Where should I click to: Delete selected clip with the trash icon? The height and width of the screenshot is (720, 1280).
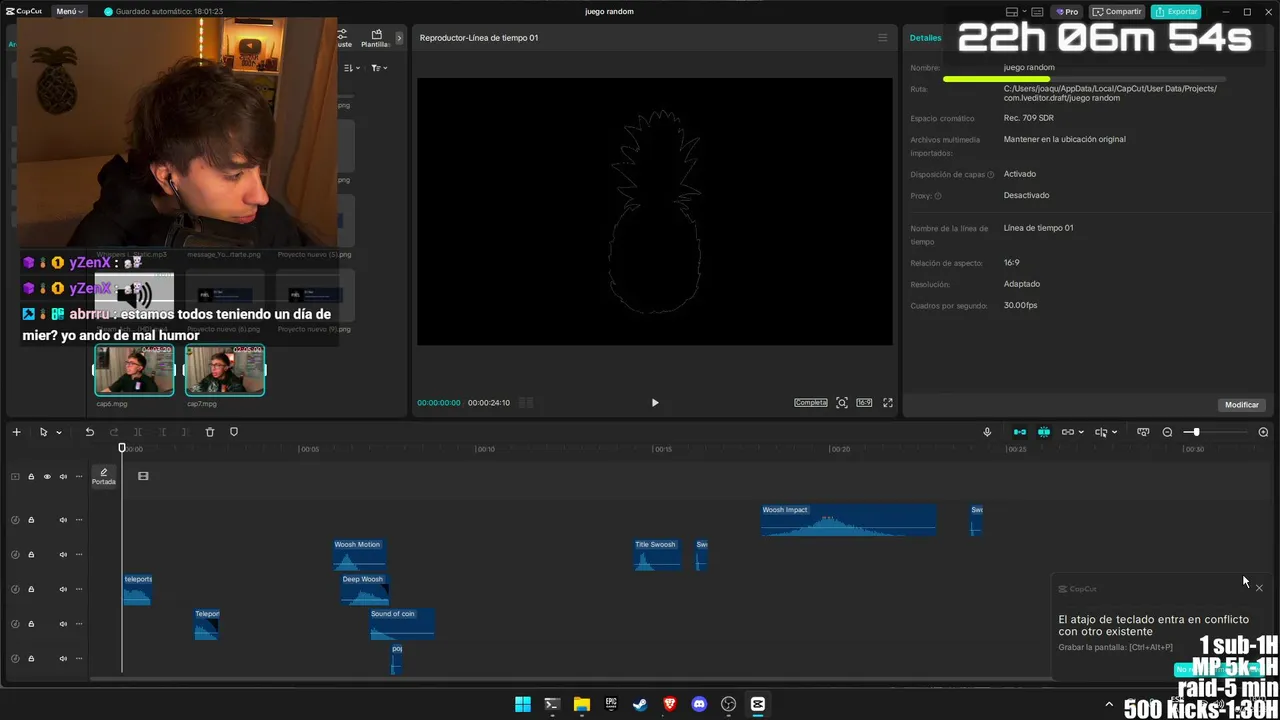(x=210, y=432)
